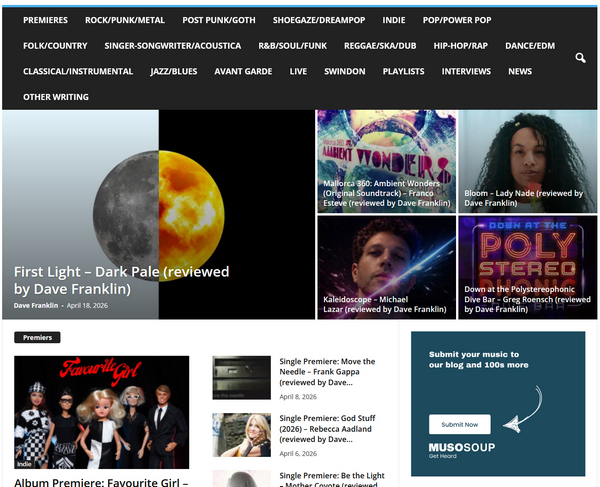Open the Bloom – Lady Nade review

point(527,160)
